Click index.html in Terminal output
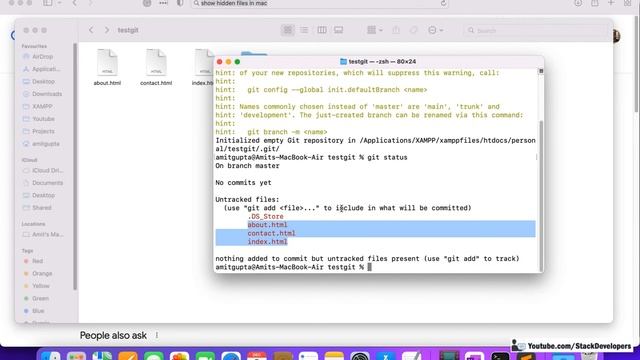The height and width of the screenshot is (360, 640). pos(267,242)
